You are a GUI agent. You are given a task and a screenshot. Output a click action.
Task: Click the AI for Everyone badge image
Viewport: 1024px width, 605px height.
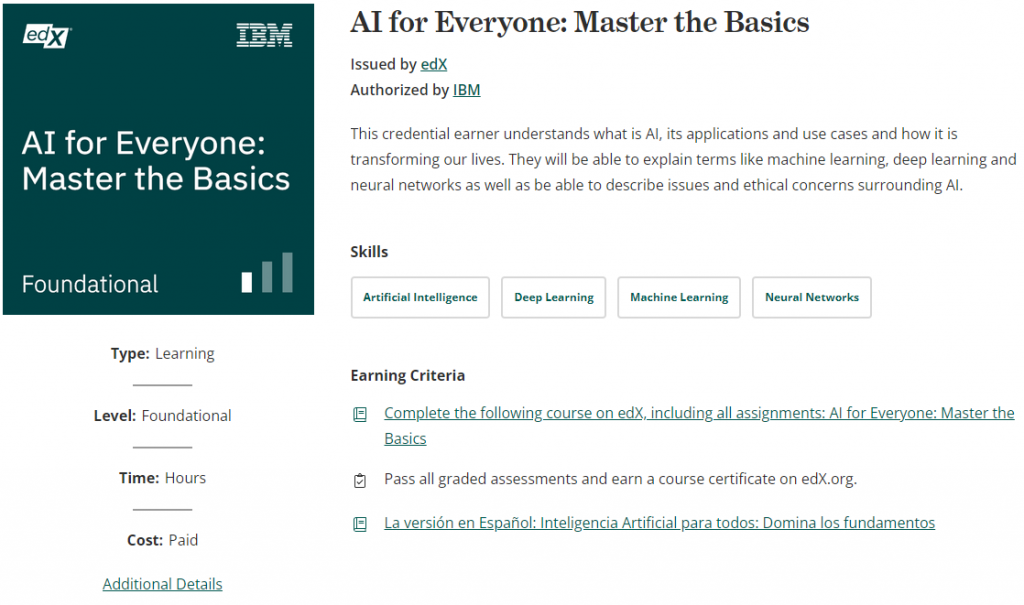(x=158, y=160)
